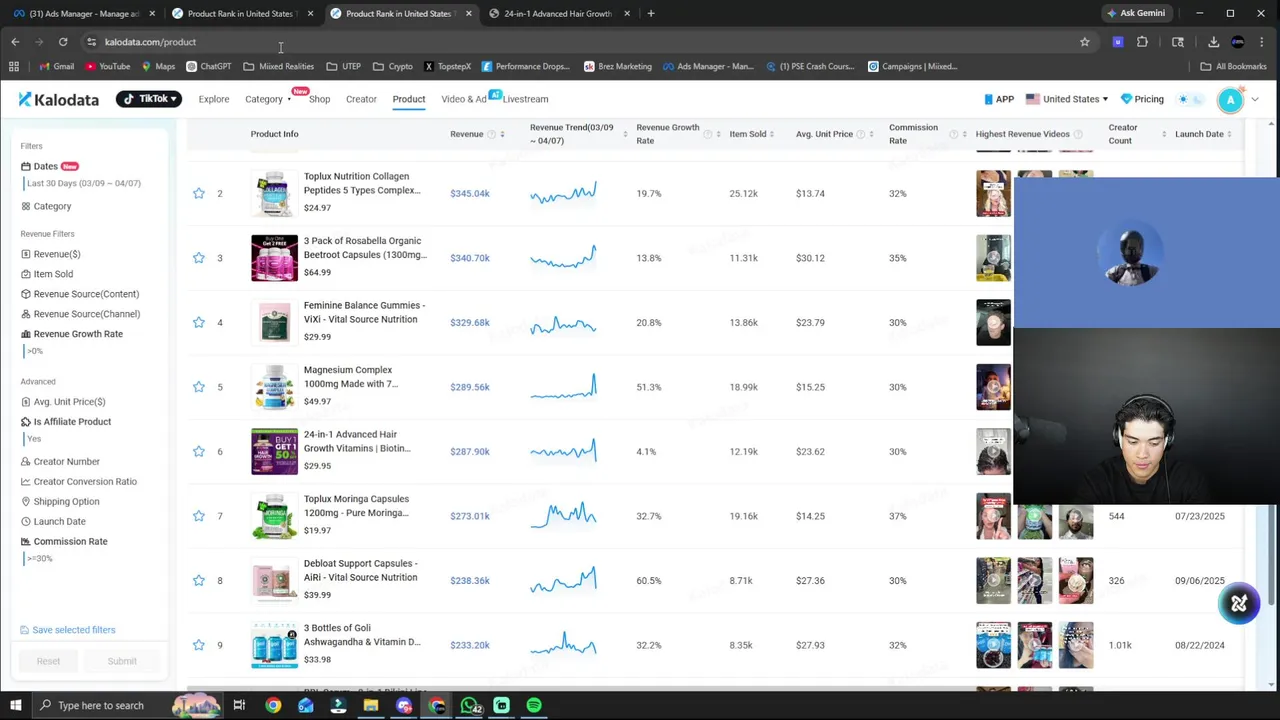
Task: Open the Creator section
Action: pyautogui.click(x=361, y=99)
